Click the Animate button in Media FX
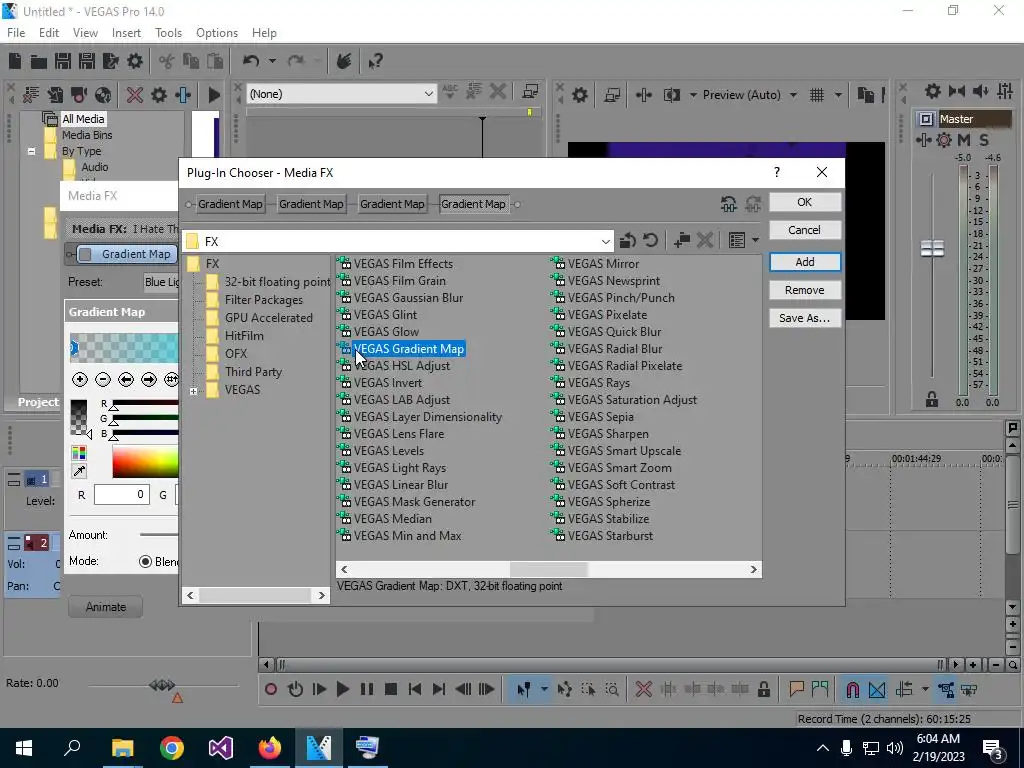This screenshot has height=768, width=1024. click(106, 607)
